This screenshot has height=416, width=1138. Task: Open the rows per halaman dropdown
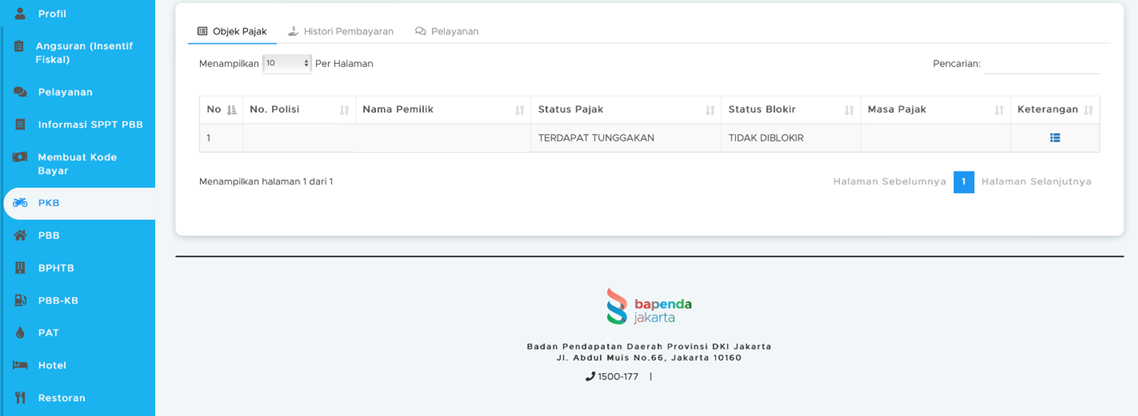click(287, 63)
